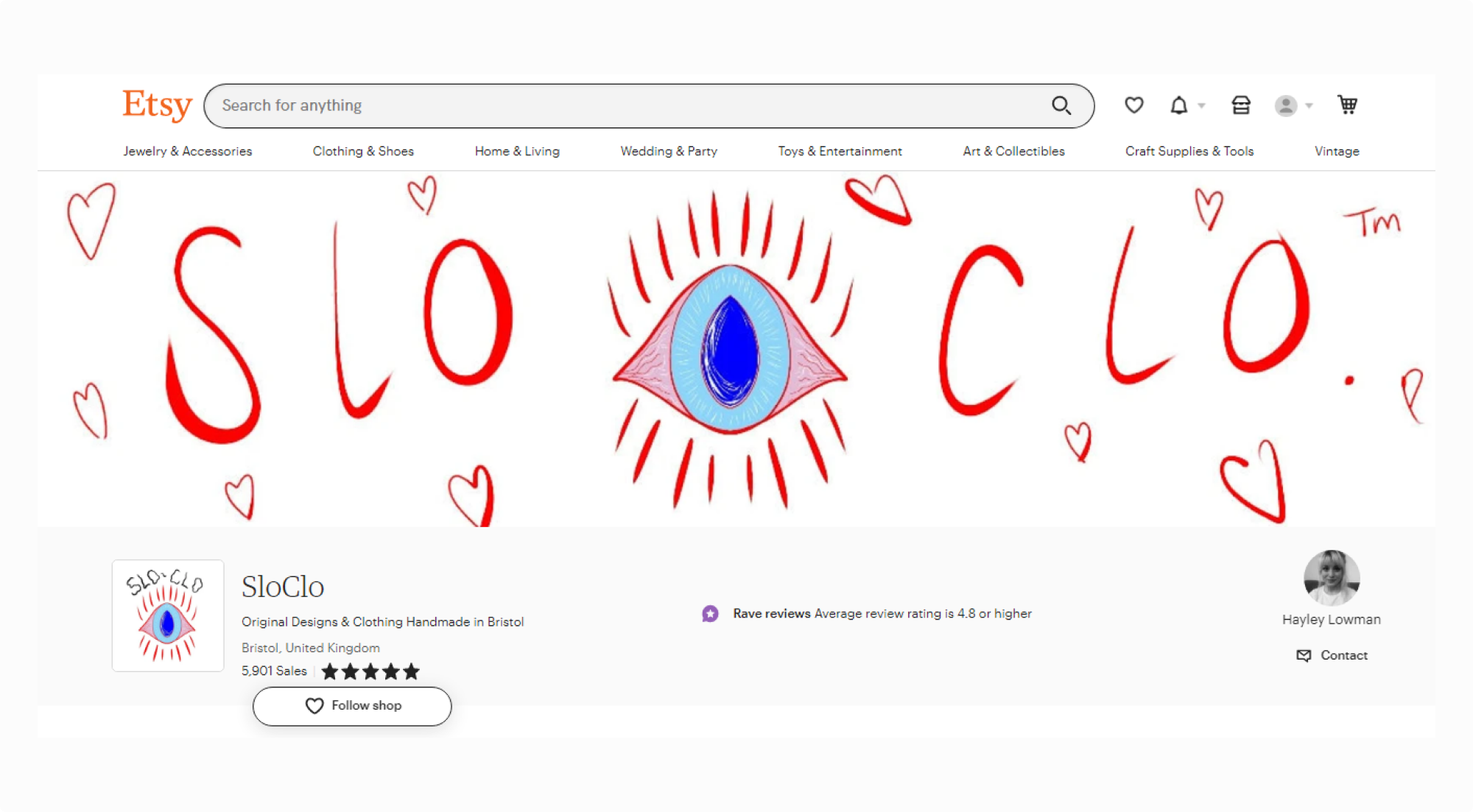Image resolution: width=1473 pixels, height=812 pixels.
Task: Click Hayley Lowman's profile photo
Action: 1332,578
